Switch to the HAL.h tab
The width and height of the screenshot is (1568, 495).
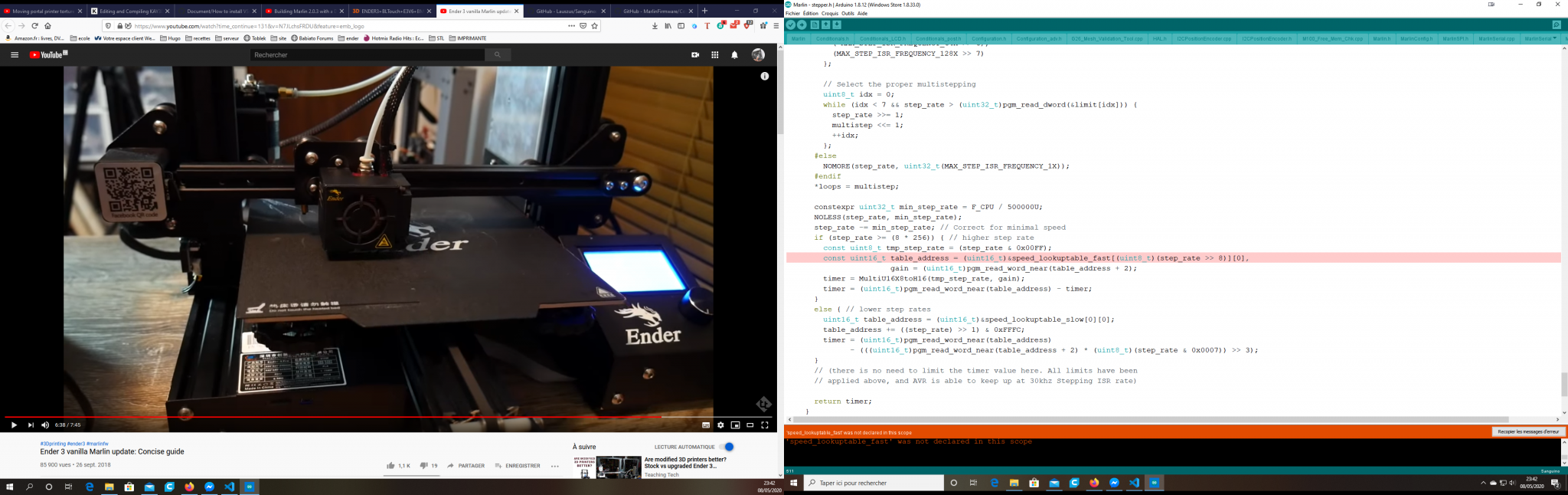coord(1159,38)
